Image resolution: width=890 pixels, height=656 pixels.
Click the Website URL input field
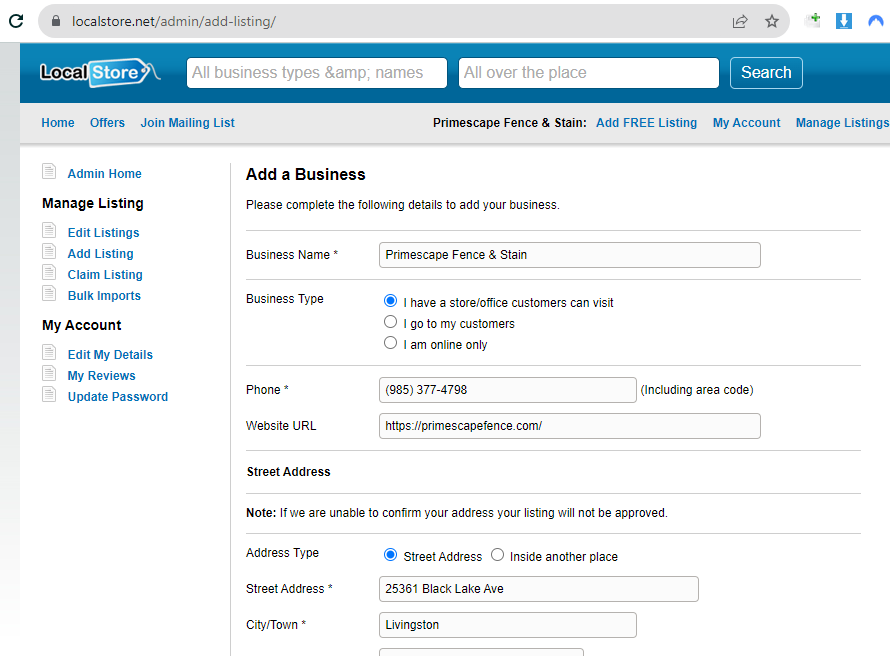tap(569, 426)
